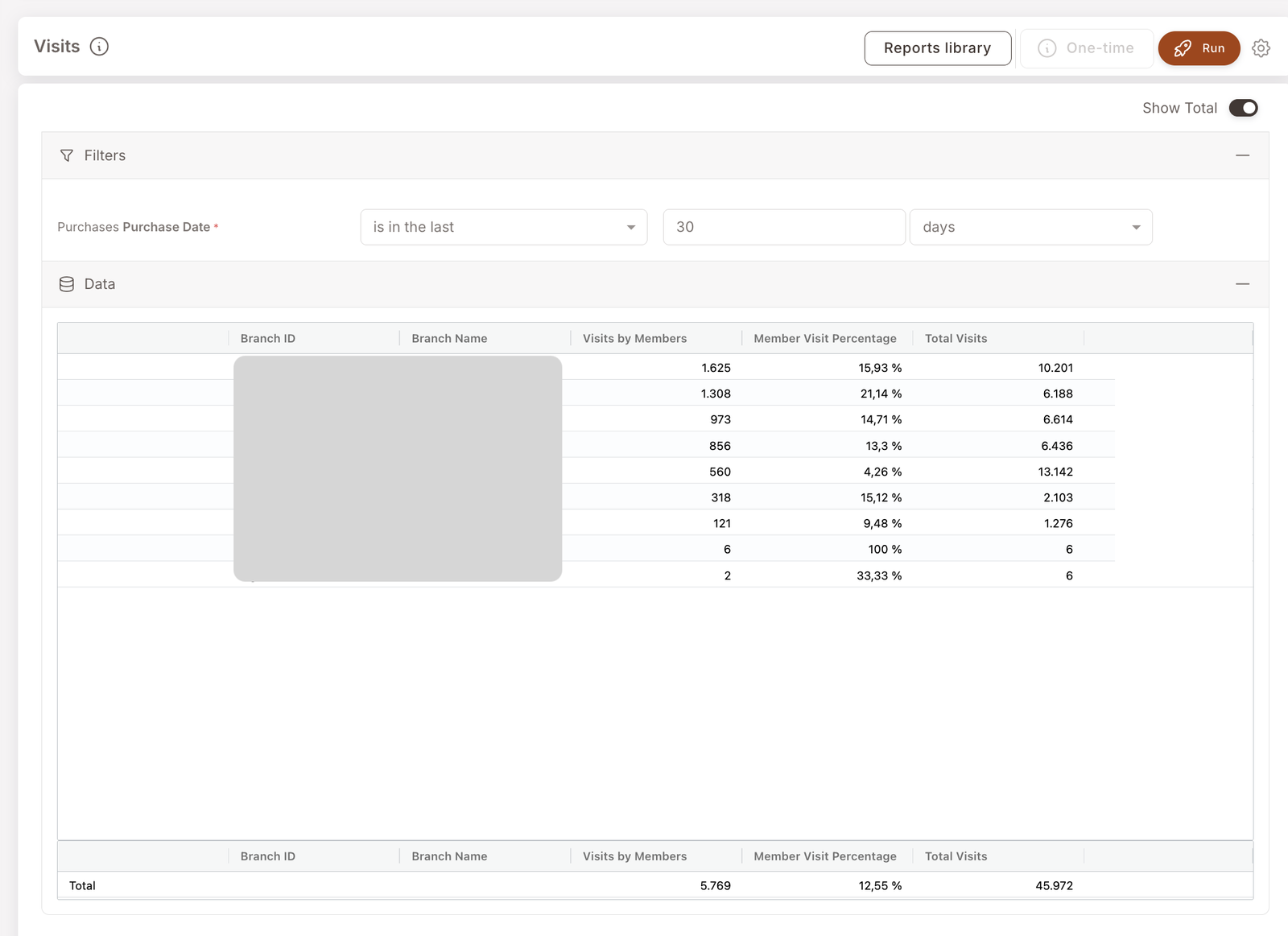Open the settings gear icon
The width and height of the screenshot is (1288, 936).
1261,48
